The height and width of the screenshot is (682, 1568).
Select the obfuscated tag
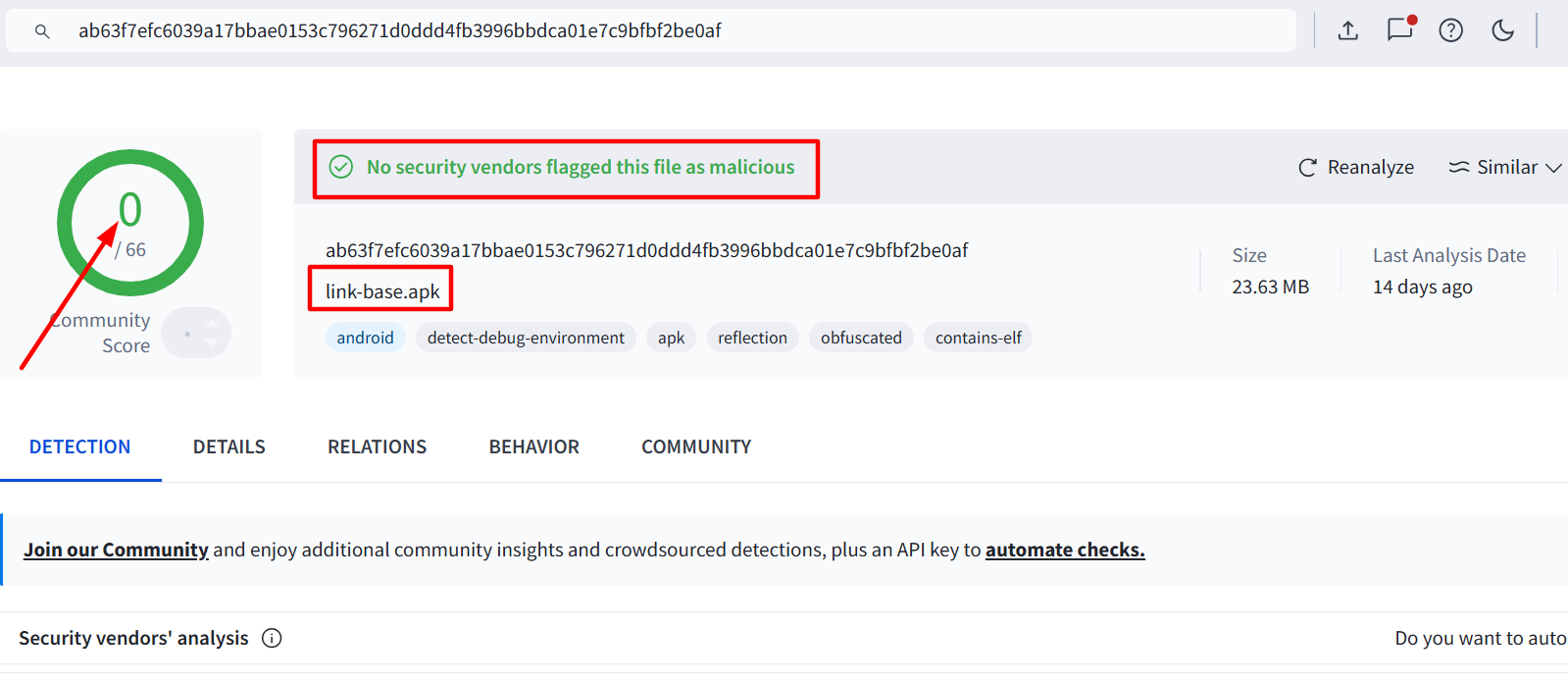(x=861, y=338)
